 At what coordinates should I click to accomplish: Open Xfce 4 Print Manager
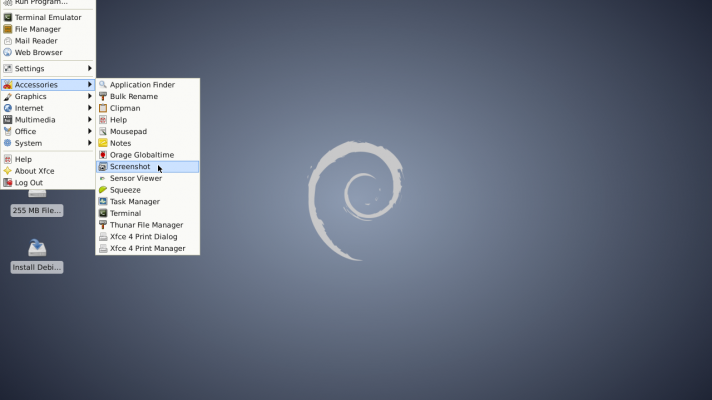coord(148,249)
